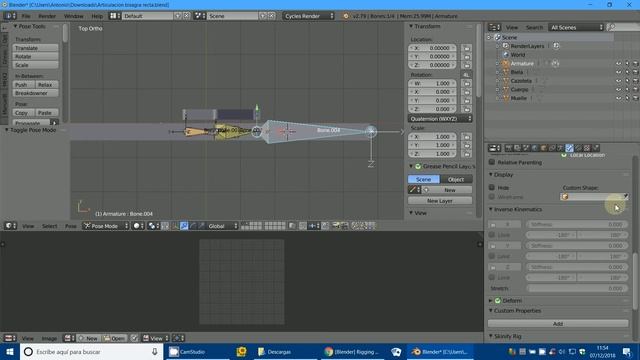Open the 3D viewport Select menu
Viewport: 640px width, 360px height.
click(49, 226)
